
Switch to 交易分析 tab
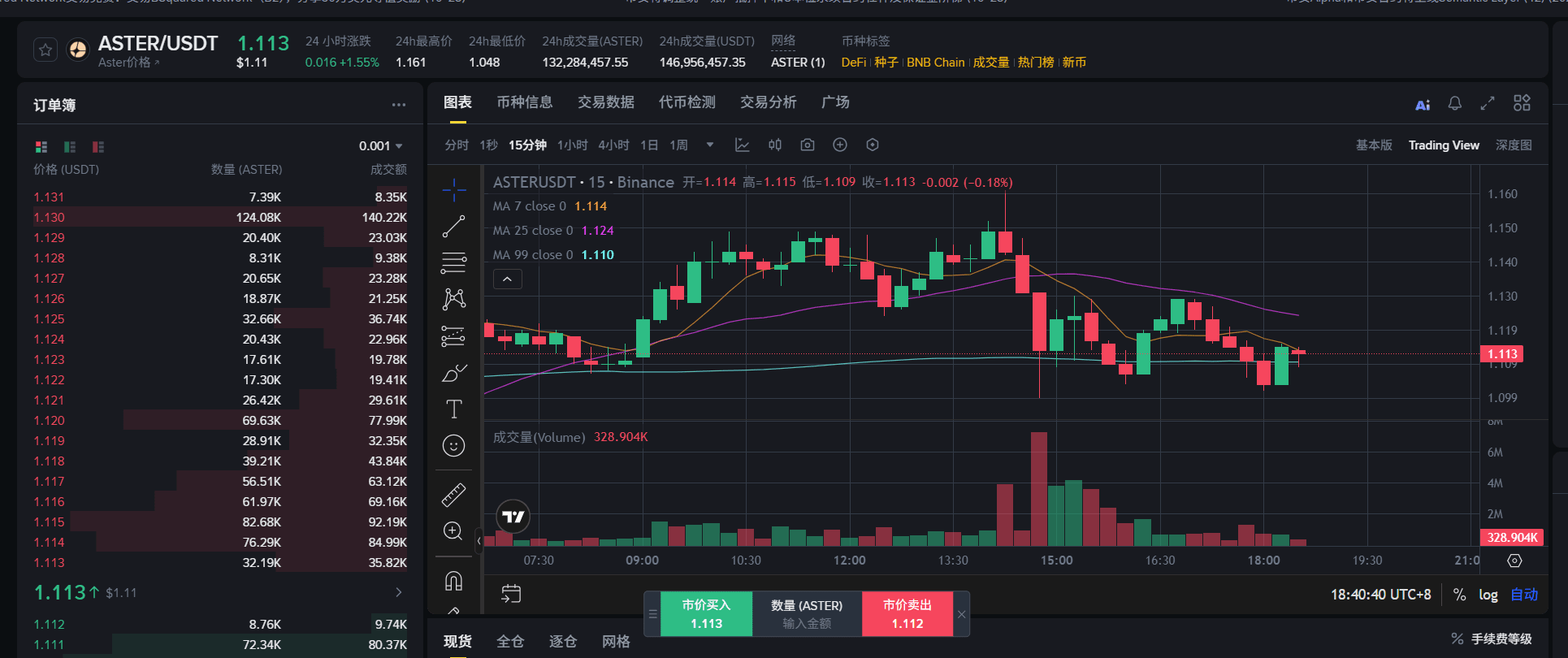point(769,102)
